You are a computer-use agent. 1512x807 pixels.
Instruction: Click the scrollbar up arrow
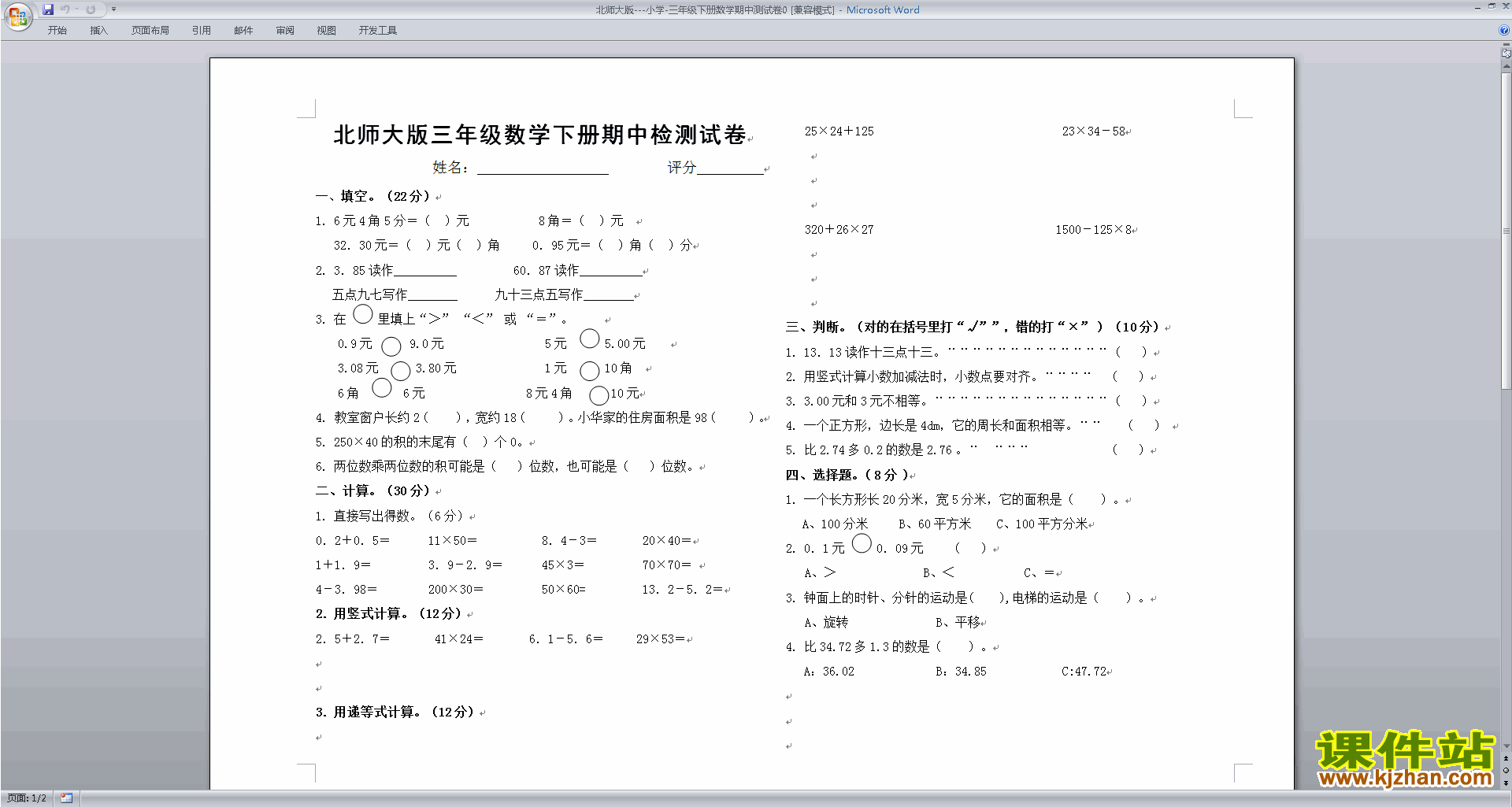click(x=1506, y=67)
